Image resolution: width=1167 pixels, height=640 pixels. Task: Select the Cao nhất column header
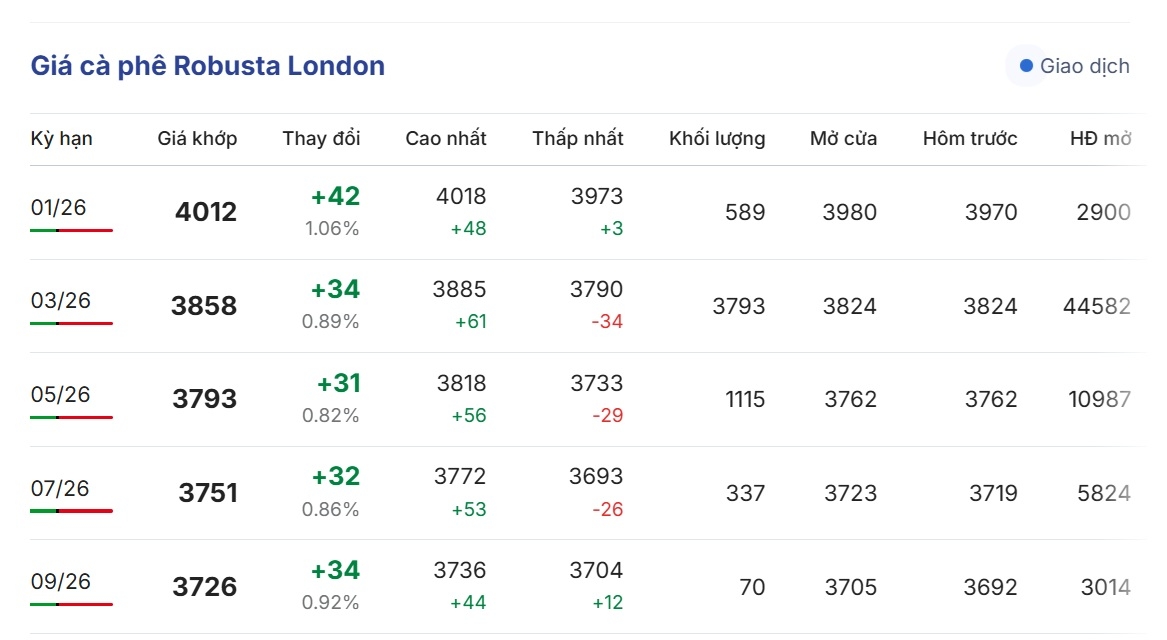[x=446, y=139]
